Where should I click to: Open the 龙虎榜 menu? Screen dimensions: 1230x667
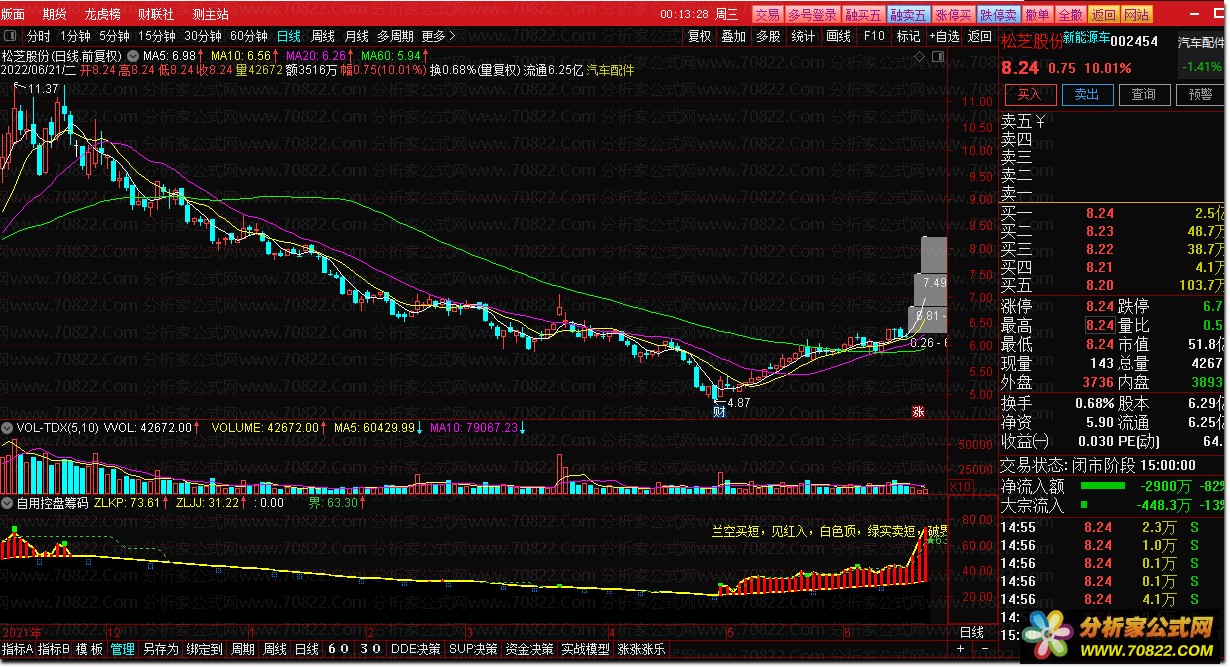[x=102, y=14]
